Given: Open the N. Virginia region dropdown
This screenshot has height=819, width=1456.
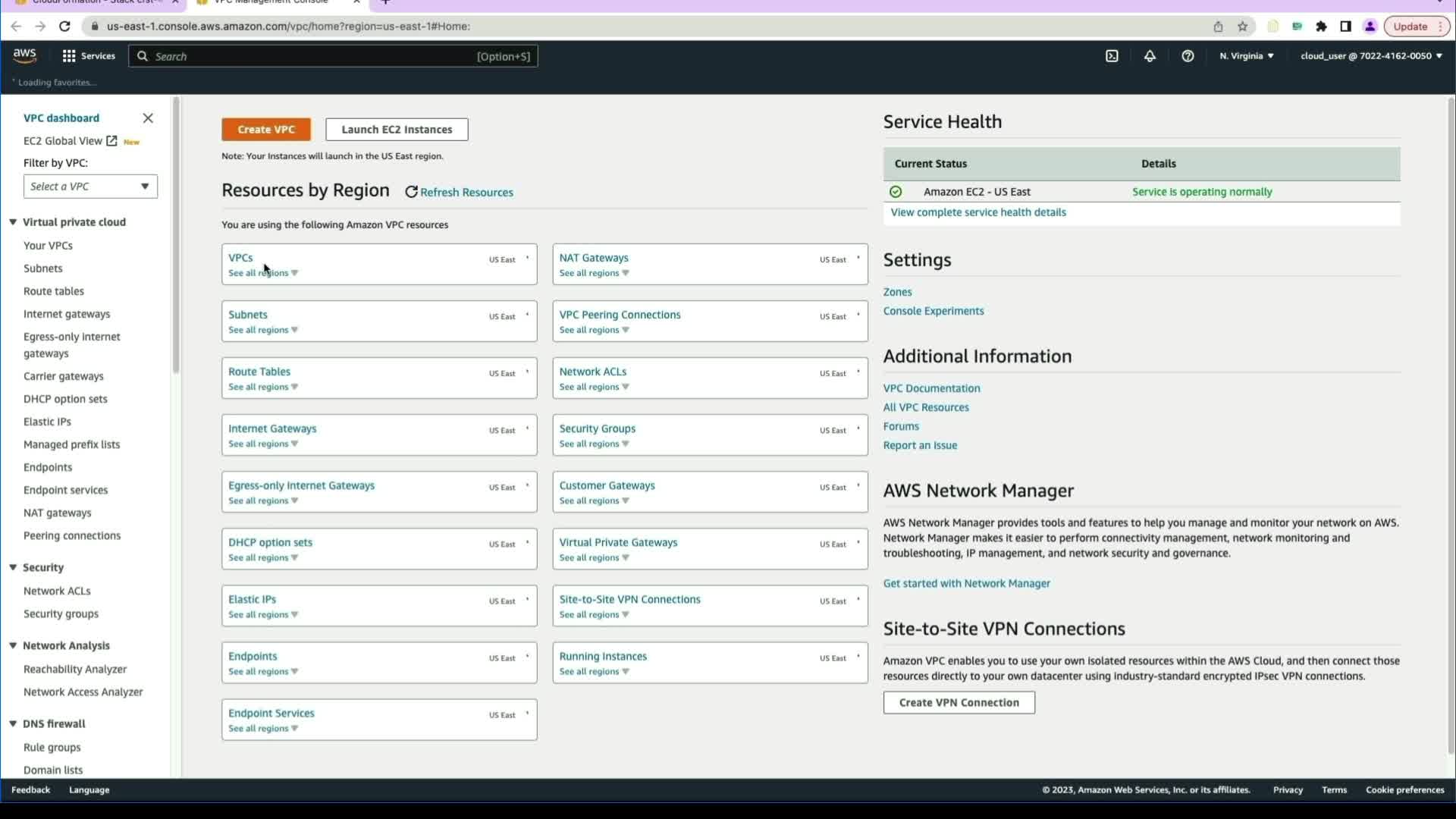Looking at the screenshot, I should coord(1246,56).
